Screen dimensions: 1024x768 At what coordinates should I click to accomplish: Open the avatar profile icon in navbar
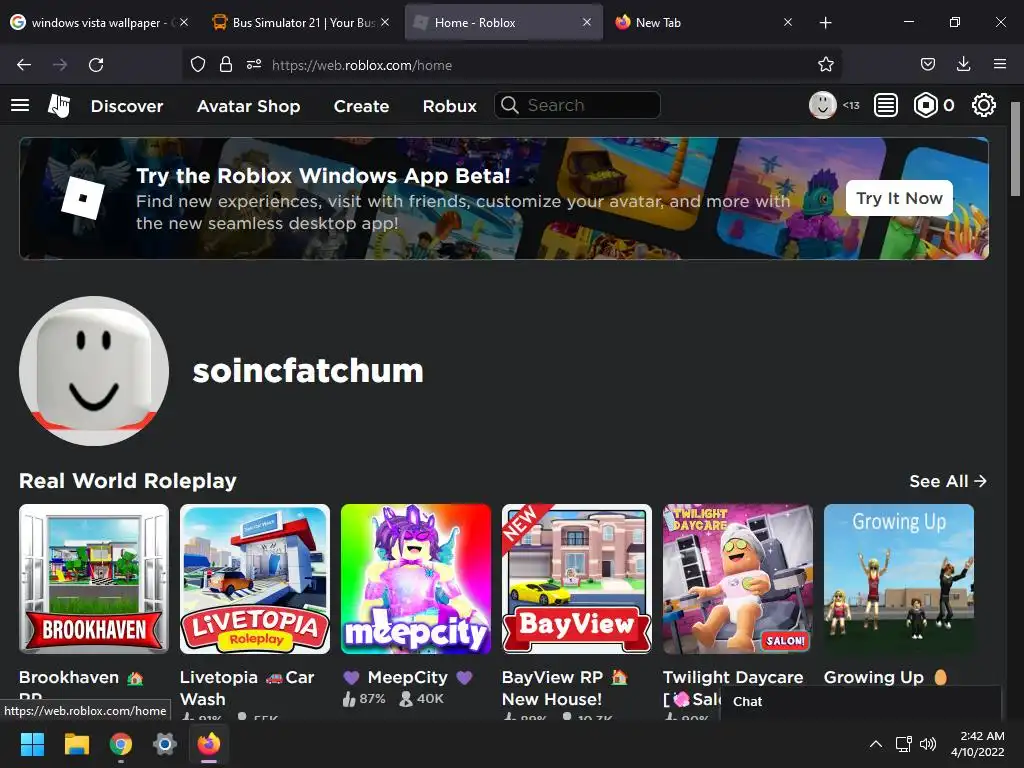coord(822,105)
